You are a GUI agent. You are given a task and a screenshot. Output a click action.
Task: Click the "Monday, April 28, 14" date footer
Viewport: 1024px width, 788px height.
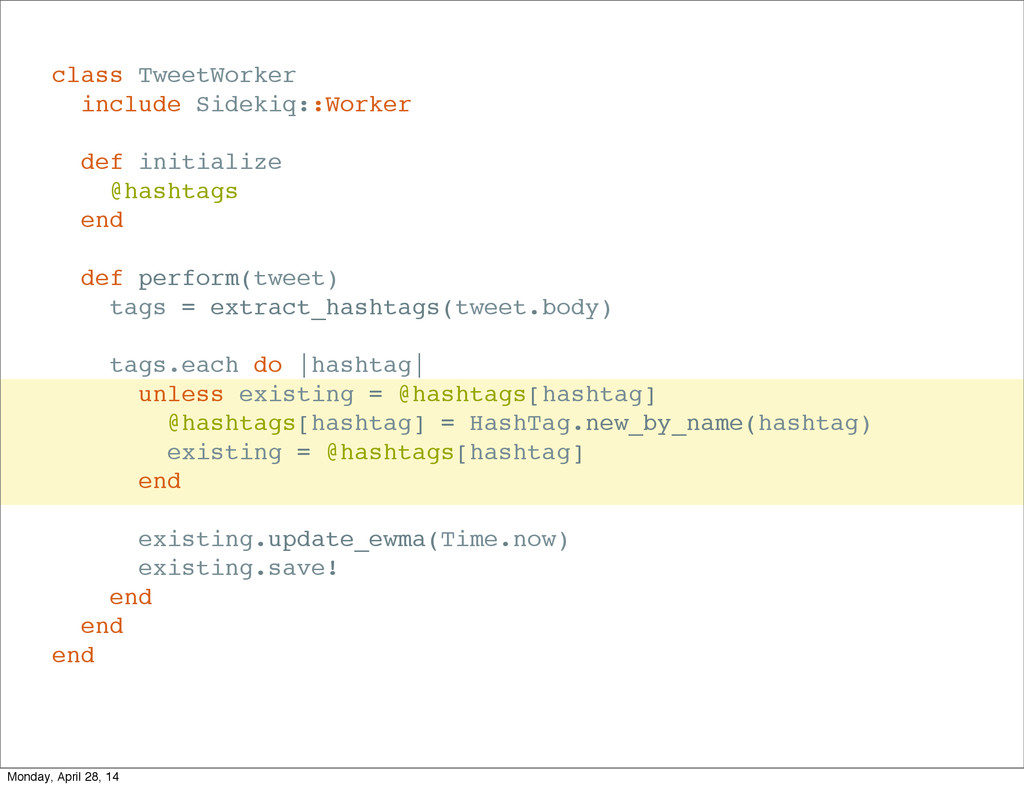click(x=62, y=777)
